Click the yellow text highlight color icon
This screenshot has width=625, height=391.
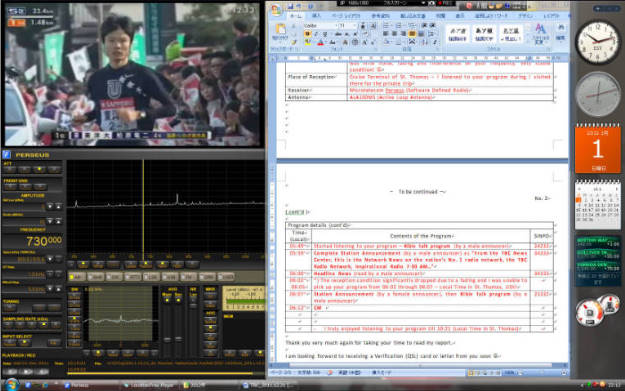[308, 42]
